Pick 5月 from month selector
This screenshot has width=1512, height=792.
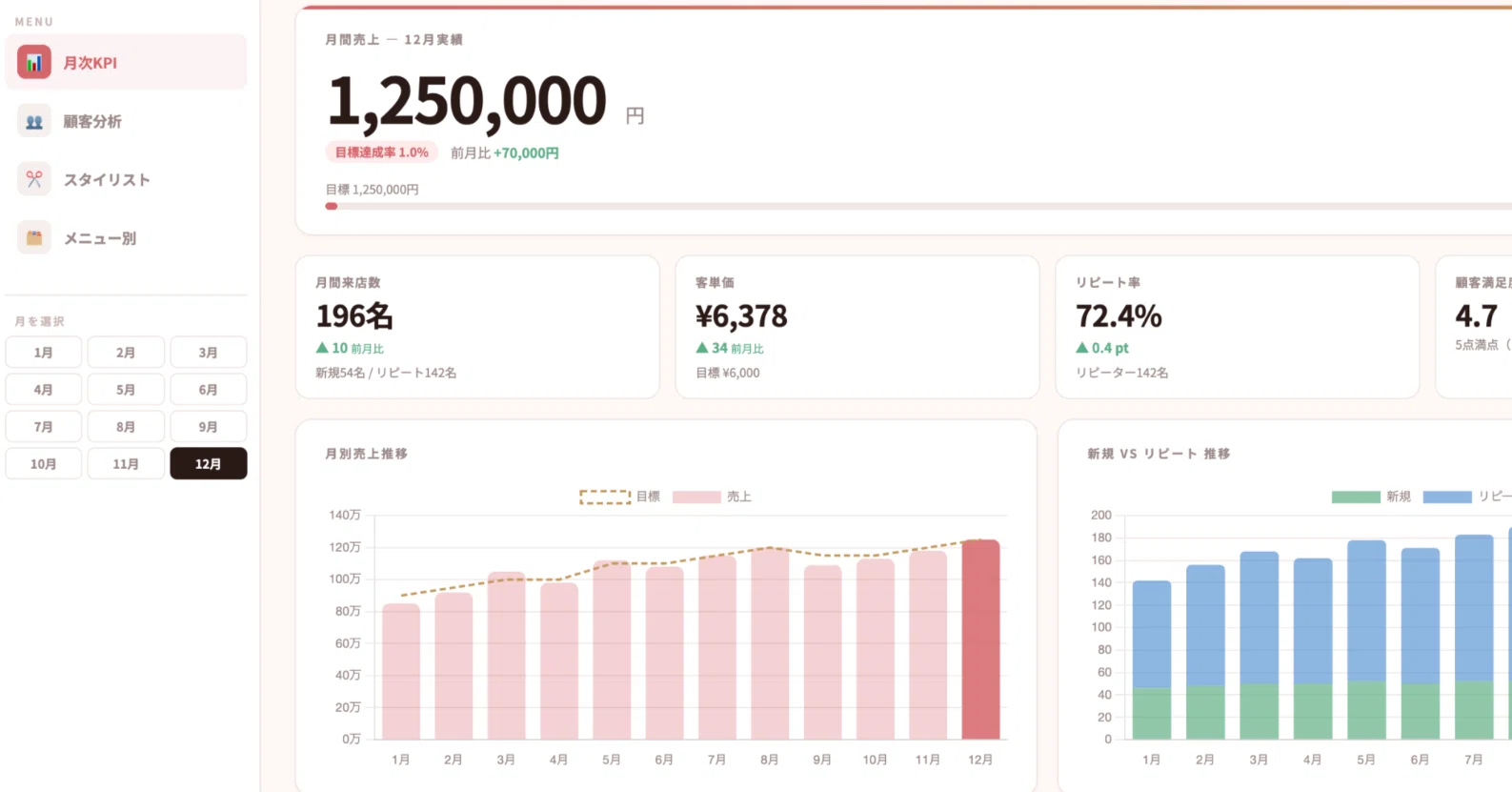126,390
